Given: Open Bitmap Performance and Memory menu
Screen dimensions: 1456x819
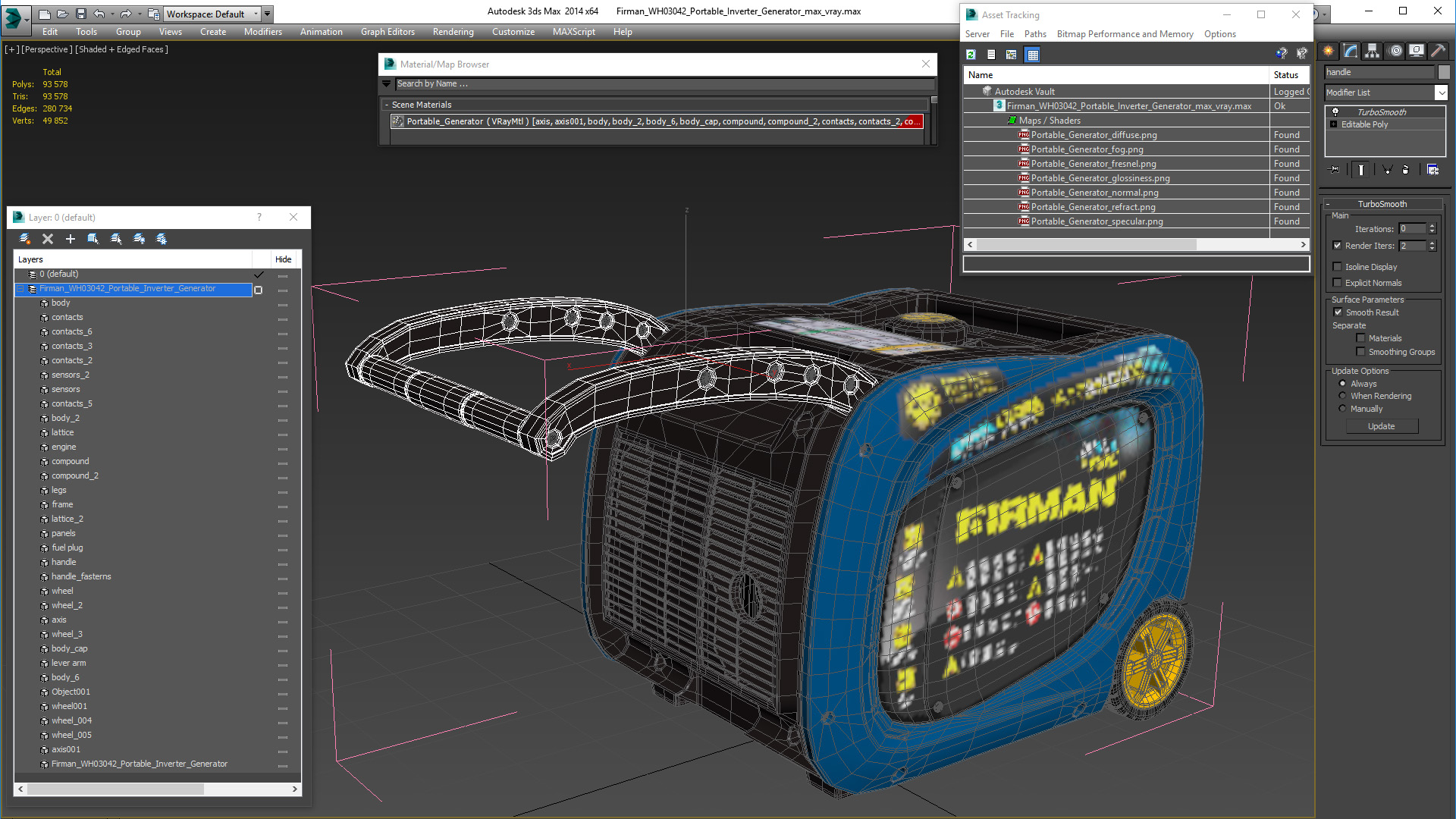Looking at the screenshot, I should 1125,34.
